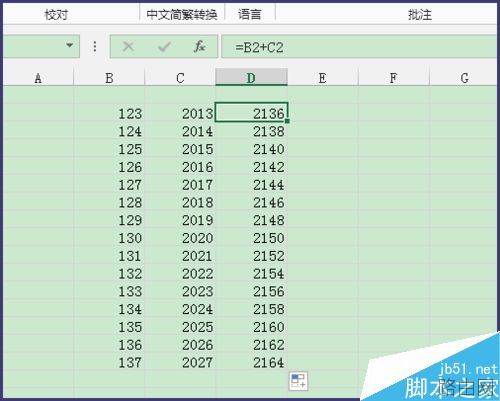Select cell containing 130

[109, 238]
